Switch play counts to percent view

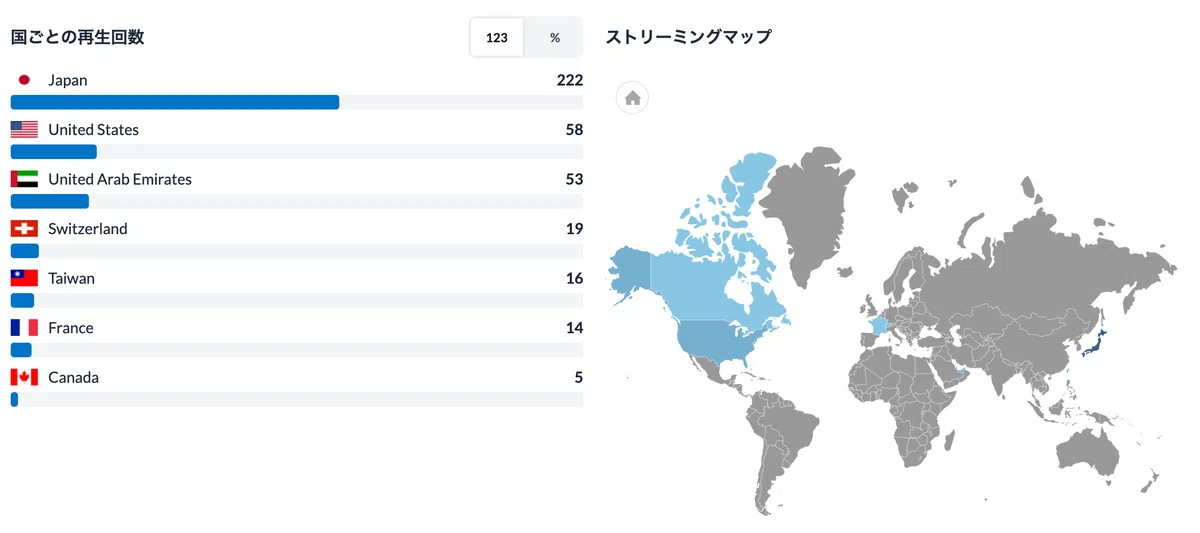point(554,38)
